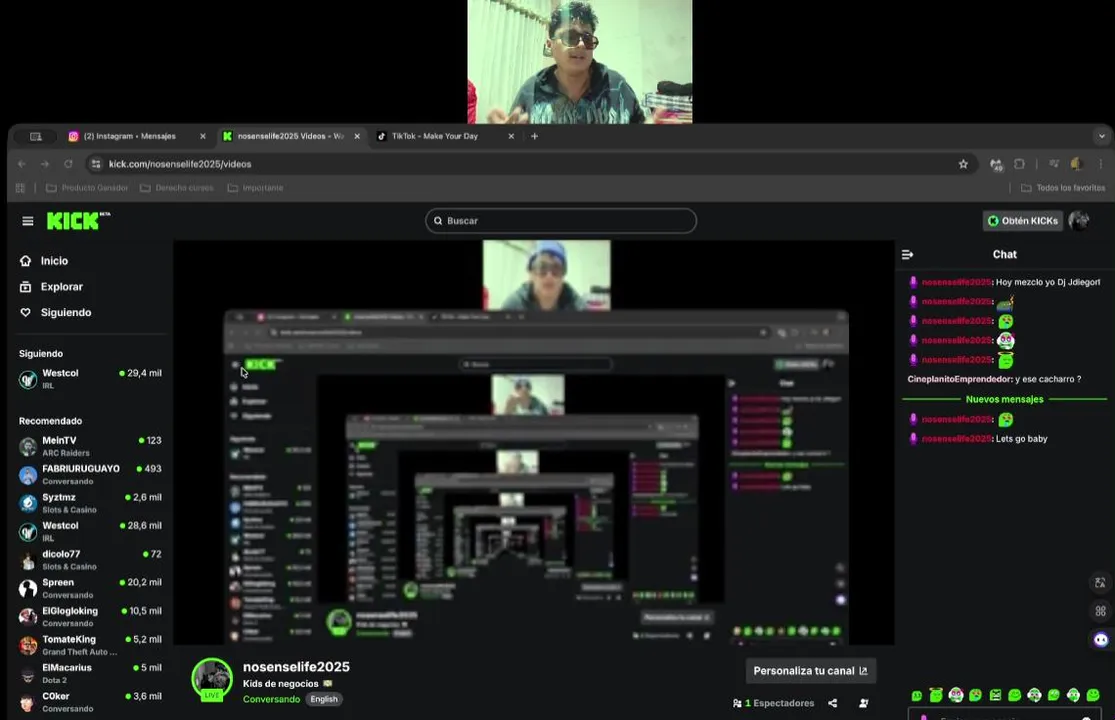This screenshot has width=1115, height=720.
Task: Open the Producto Ganador bookmark folder
Action: point(87,188)
